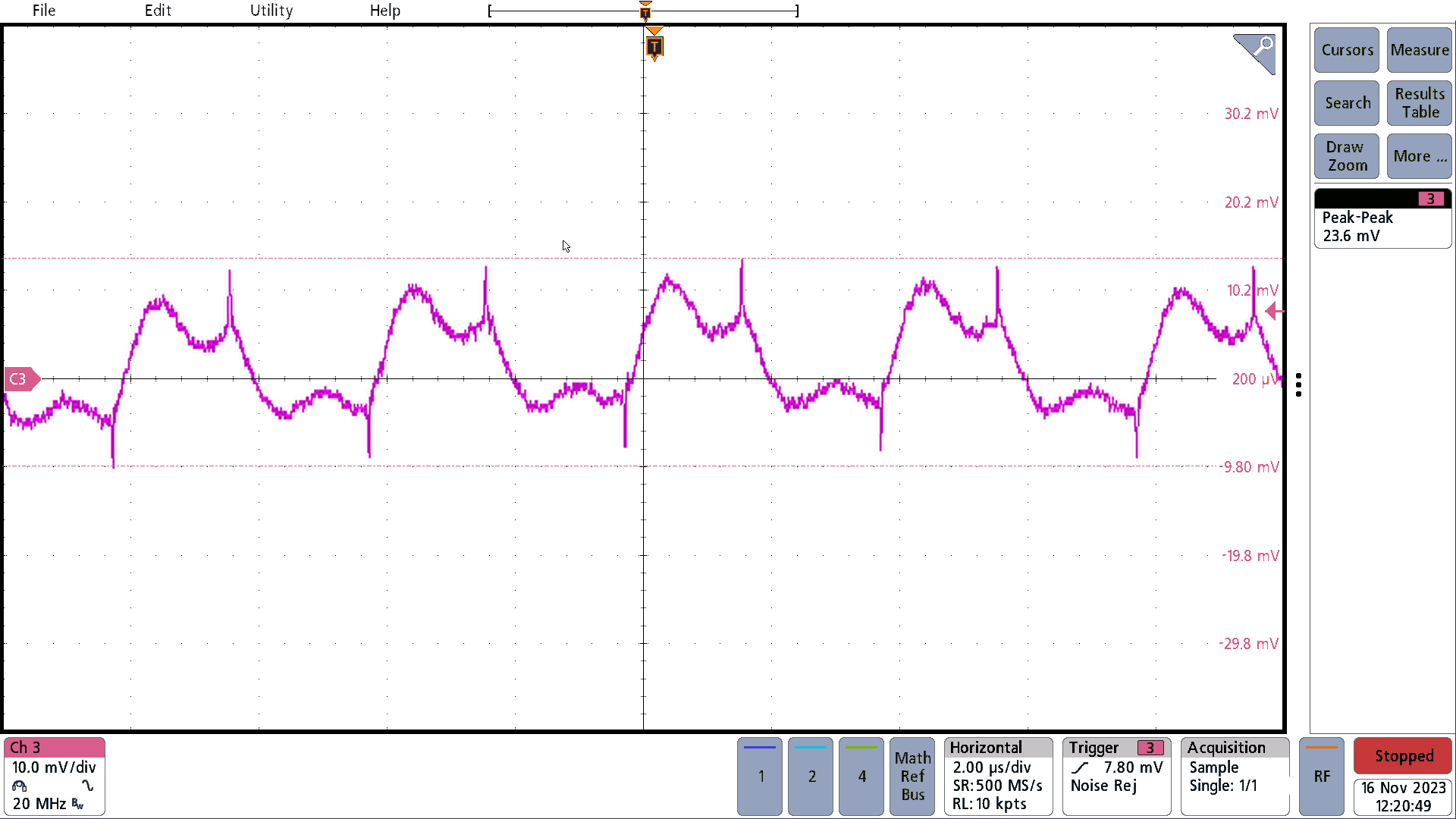Click the More options icon
1456x819 pixels.
pyautogui.click(x=1419, y=155)
